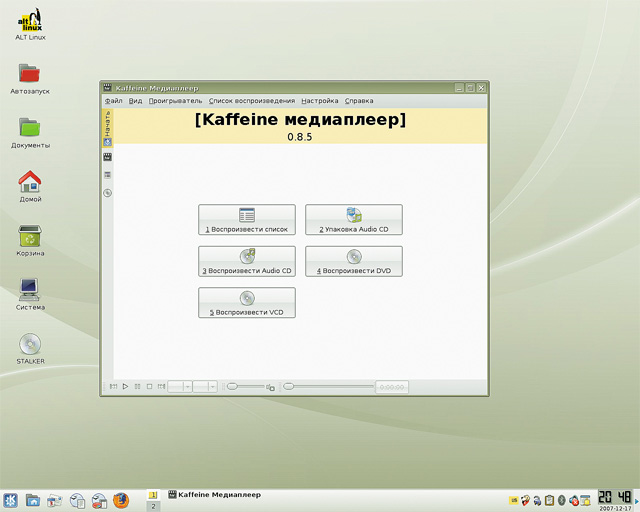Screen dimensions: 640x512
Task: Open the Вид menu
Action: tap(136, 101)
